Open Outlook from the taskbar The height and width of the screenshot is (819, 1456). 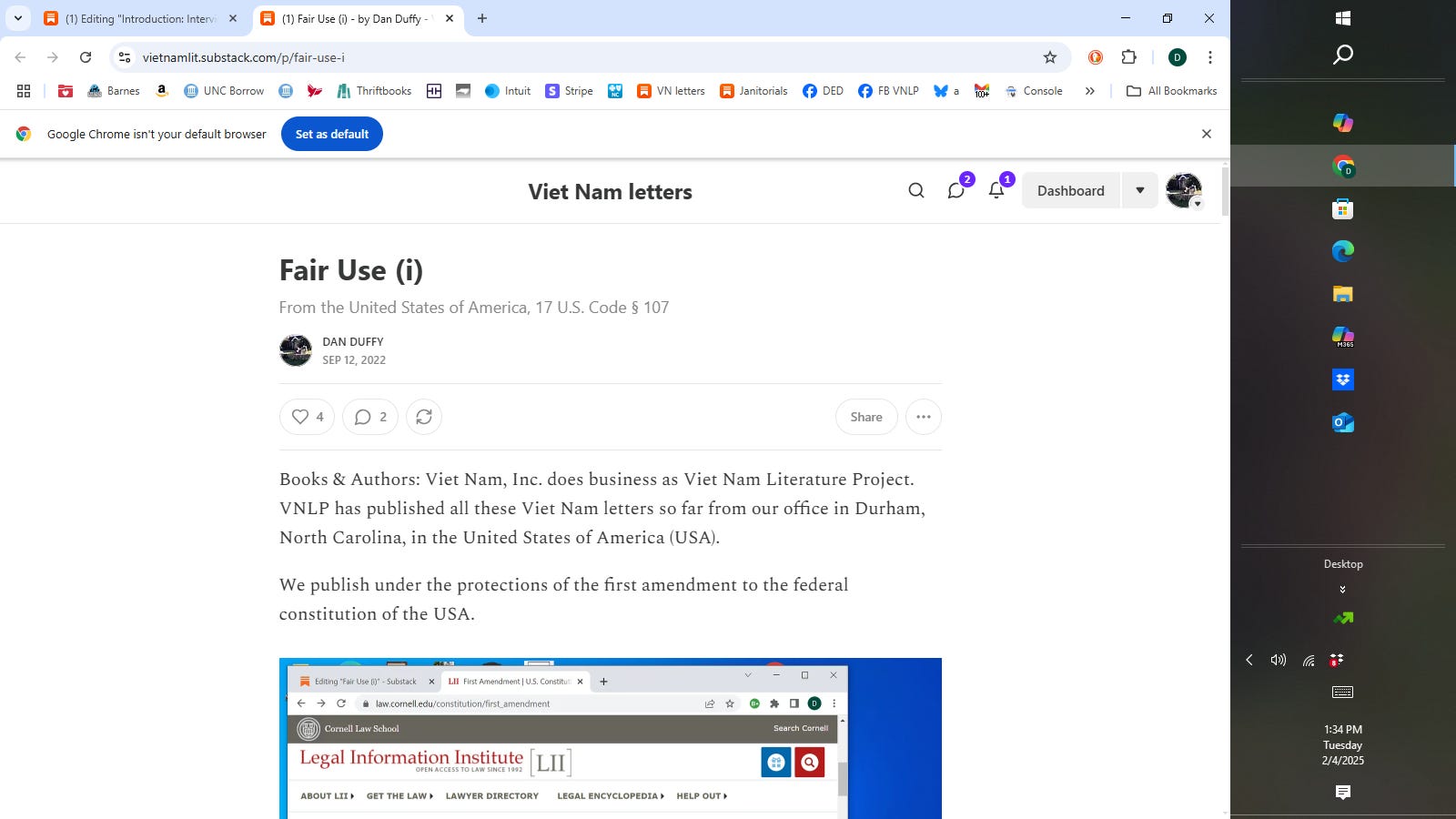click(x=1343, y=422)
